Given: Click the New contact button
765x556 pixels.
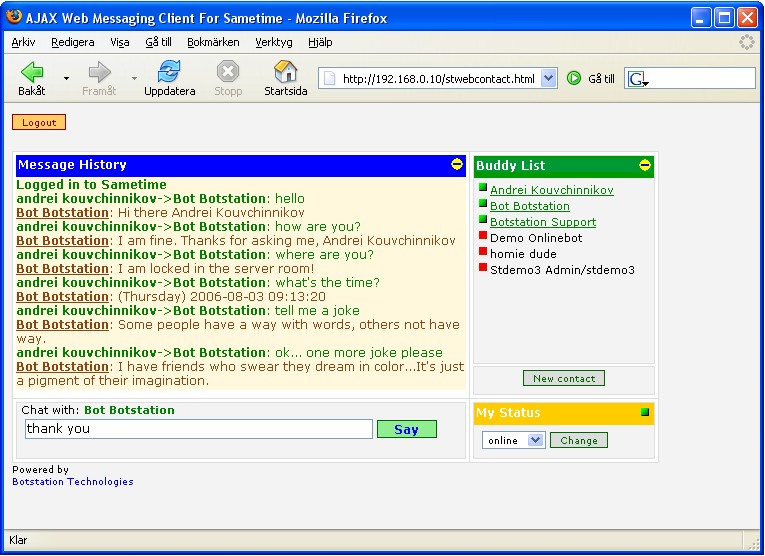Looking at the screenshot, I should point(564,378).
